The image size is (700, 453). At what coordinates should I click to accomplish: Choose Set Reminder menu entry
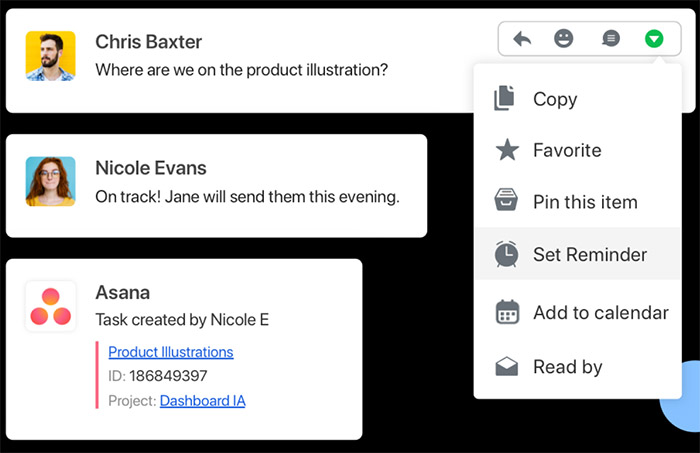click(589, 254)
